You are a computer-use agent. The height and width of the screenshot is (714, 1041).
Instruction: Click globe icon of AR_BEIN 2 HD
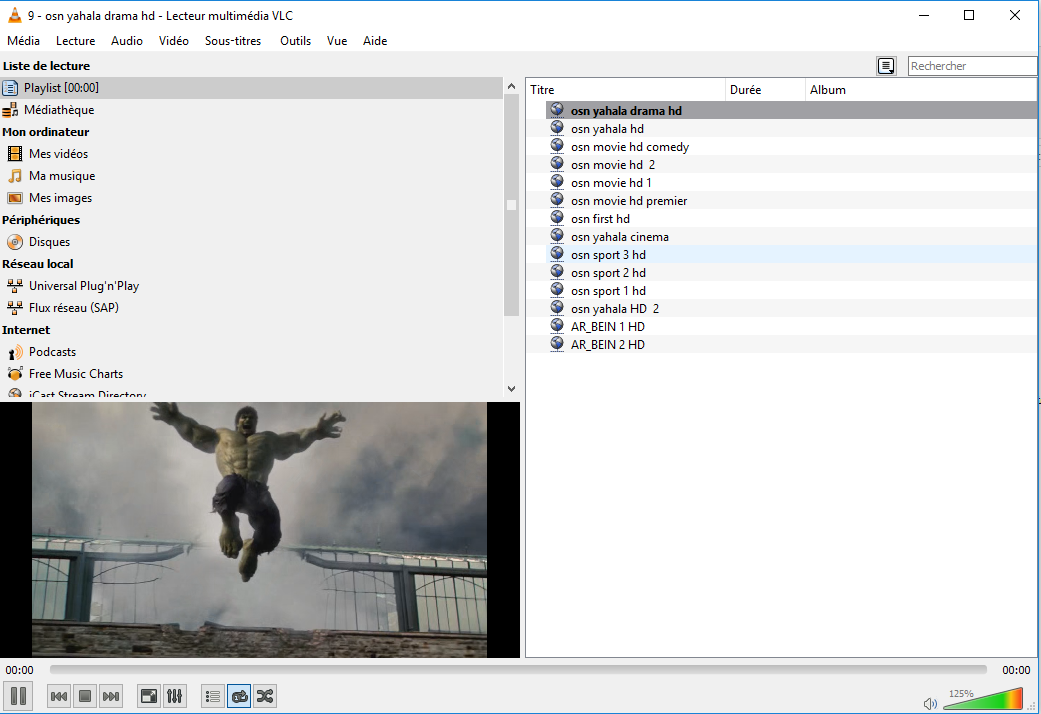557,343
